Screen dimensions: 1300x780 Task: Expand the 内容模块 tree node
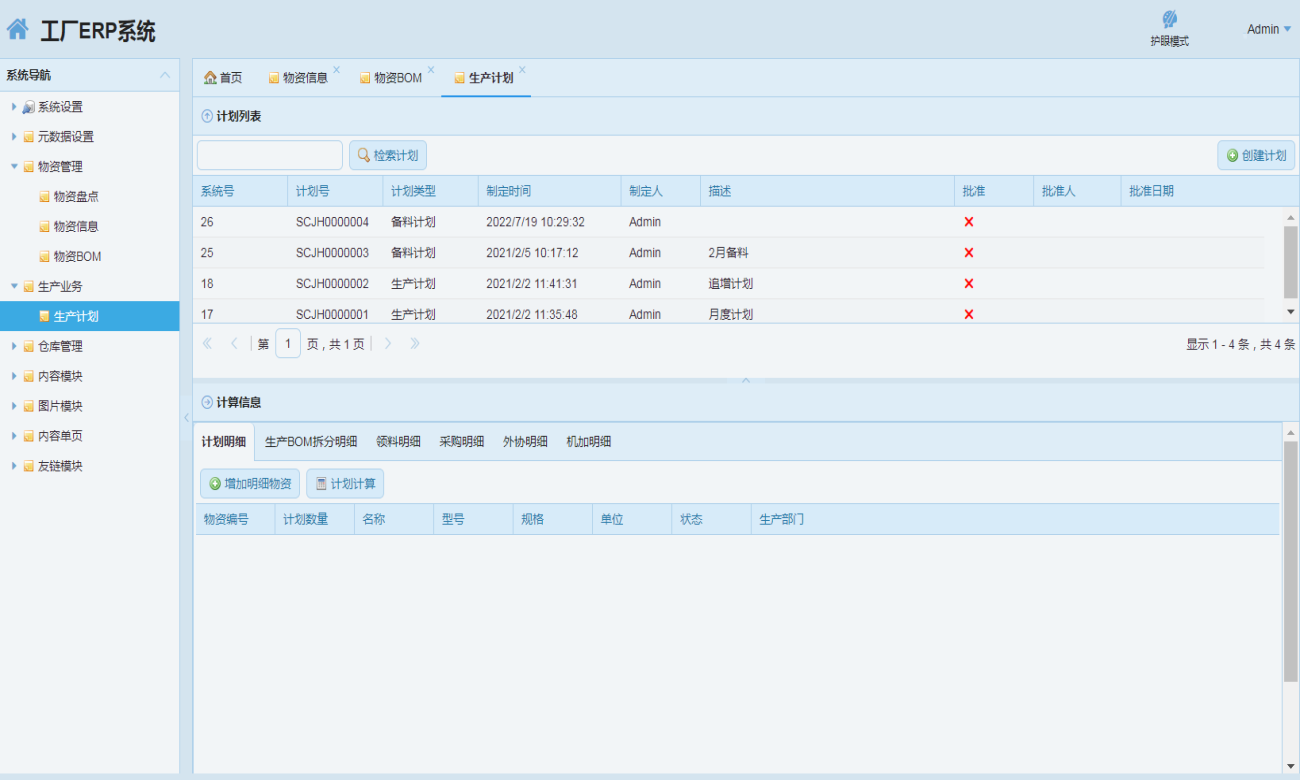(x=14, y=376)
